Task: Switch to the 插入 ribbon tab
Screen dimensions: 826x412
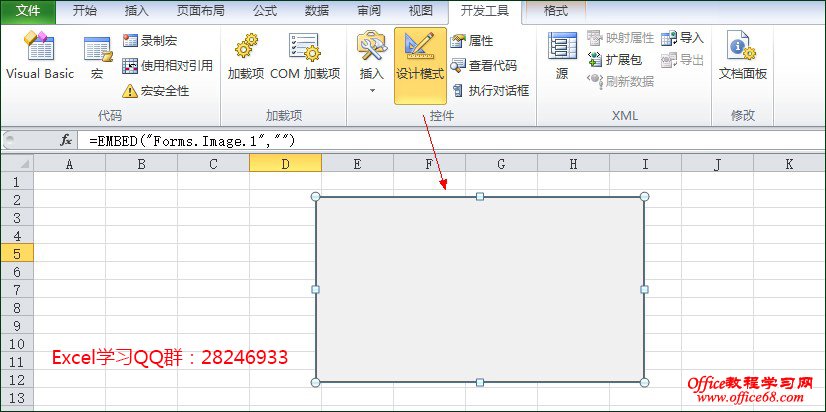Action: [136, 12]
